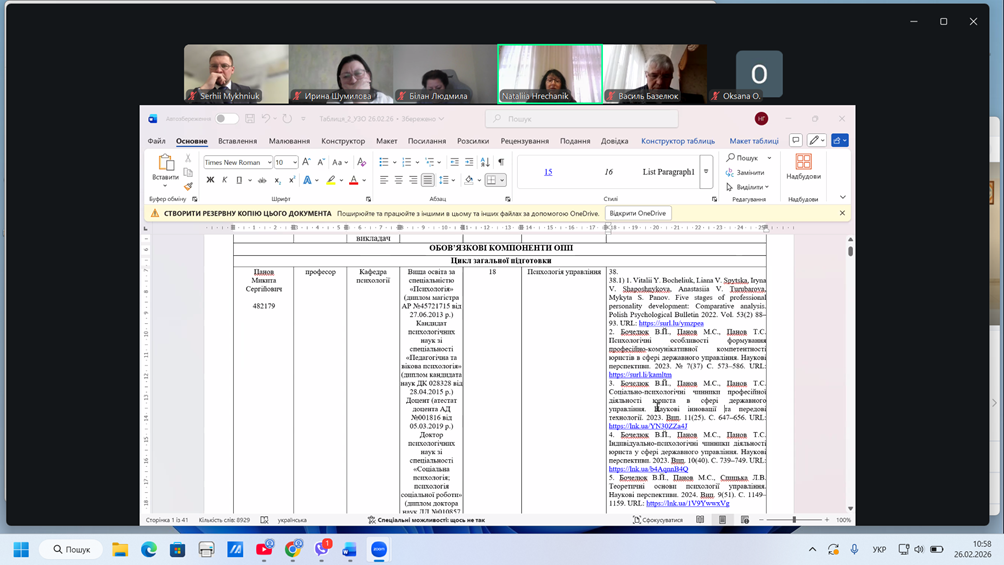Toggle italic text formatting
Image resolution: width=1004 pixels, height=565 pixels.
225,181
